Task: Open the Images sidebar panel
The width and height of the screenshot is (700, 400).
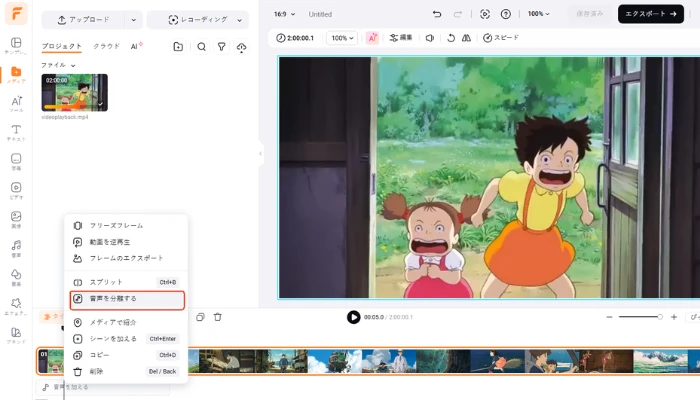Action: pyautogui.click(x=16, y=220)
